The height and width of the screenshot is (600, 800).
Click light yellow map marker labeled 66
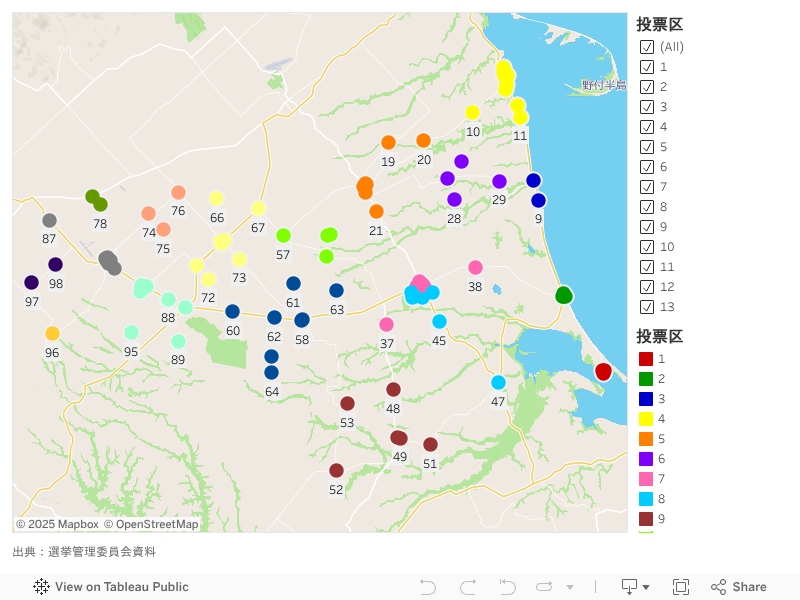[x=216, y=198]
